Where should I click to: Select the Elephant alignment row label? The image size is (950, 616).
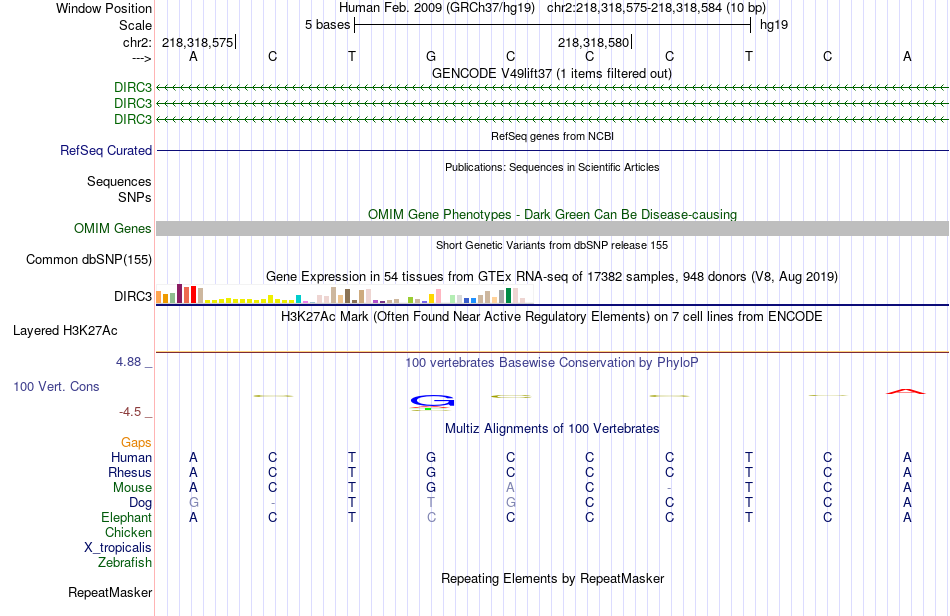[126, 517]
